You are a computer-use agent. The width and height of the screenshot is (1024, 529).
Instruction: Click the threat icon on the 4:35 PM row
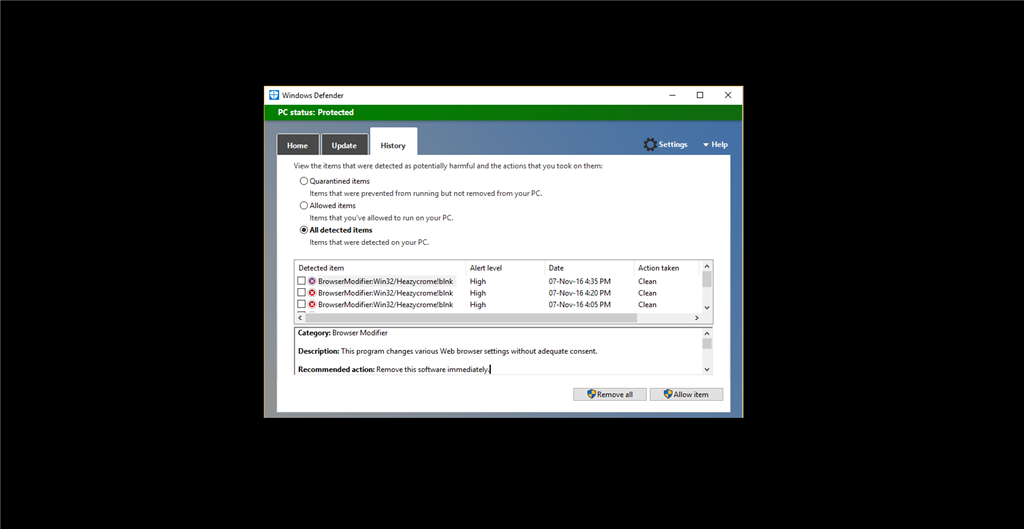[312, 281]
